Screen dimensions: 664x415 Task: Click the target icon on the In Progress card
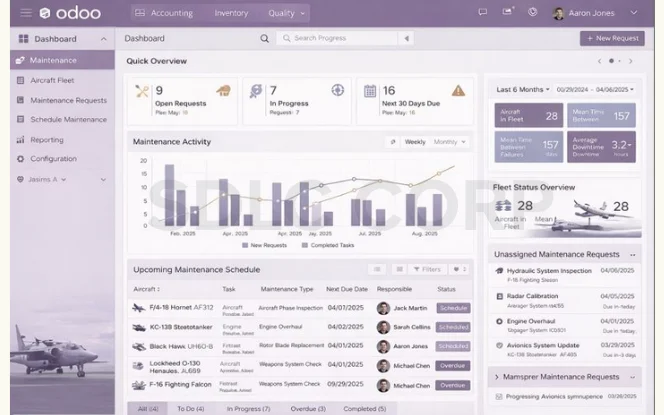click(338, 90)
